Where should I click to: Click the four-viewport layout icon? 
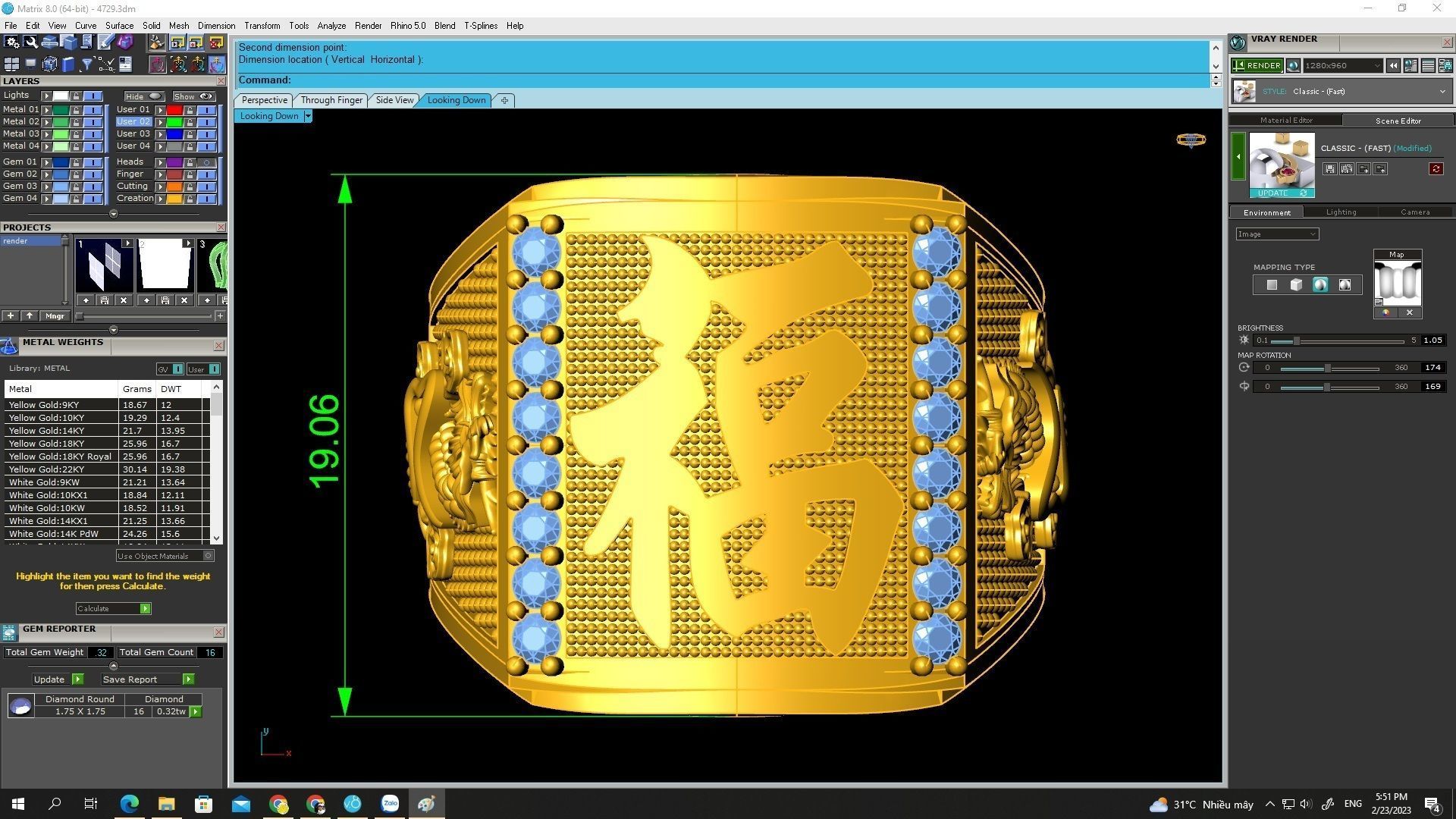click(11, 64)
